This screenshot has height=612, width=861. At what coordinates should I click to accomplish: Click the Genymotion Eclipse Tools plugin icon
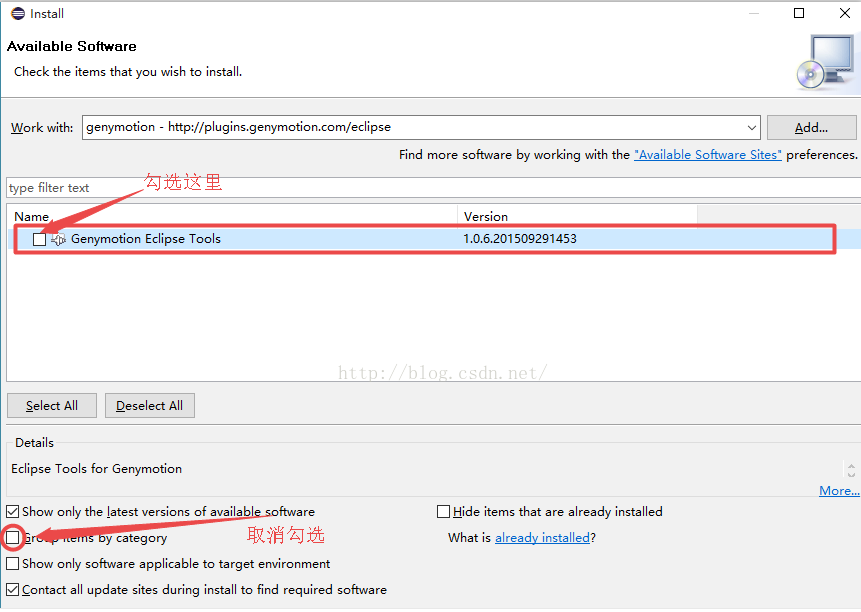point(59,239)
